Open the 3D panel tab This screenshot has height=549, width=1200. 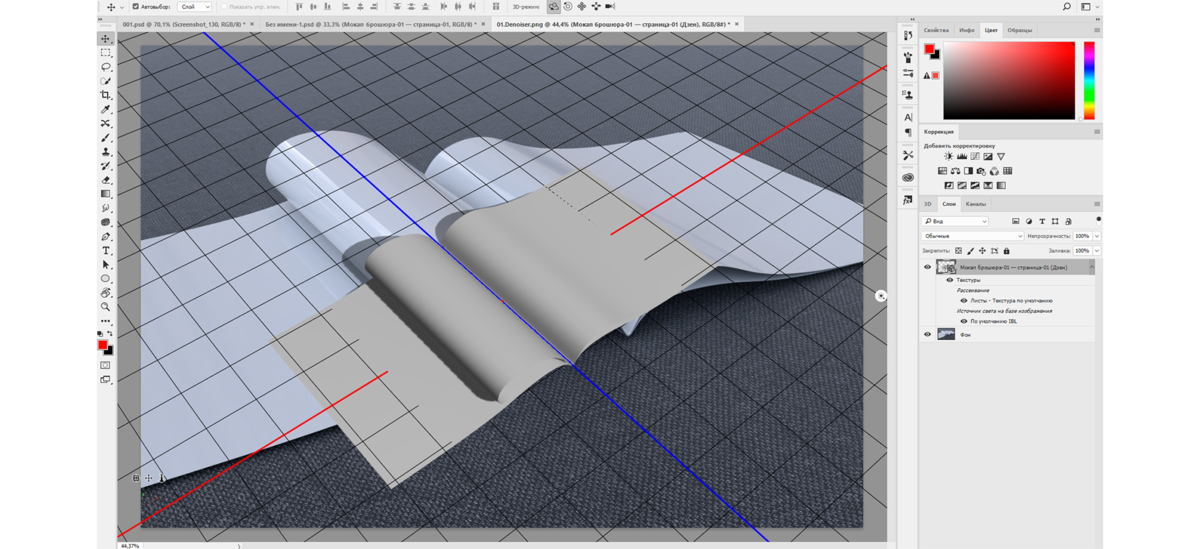click(x=927, y=204)
